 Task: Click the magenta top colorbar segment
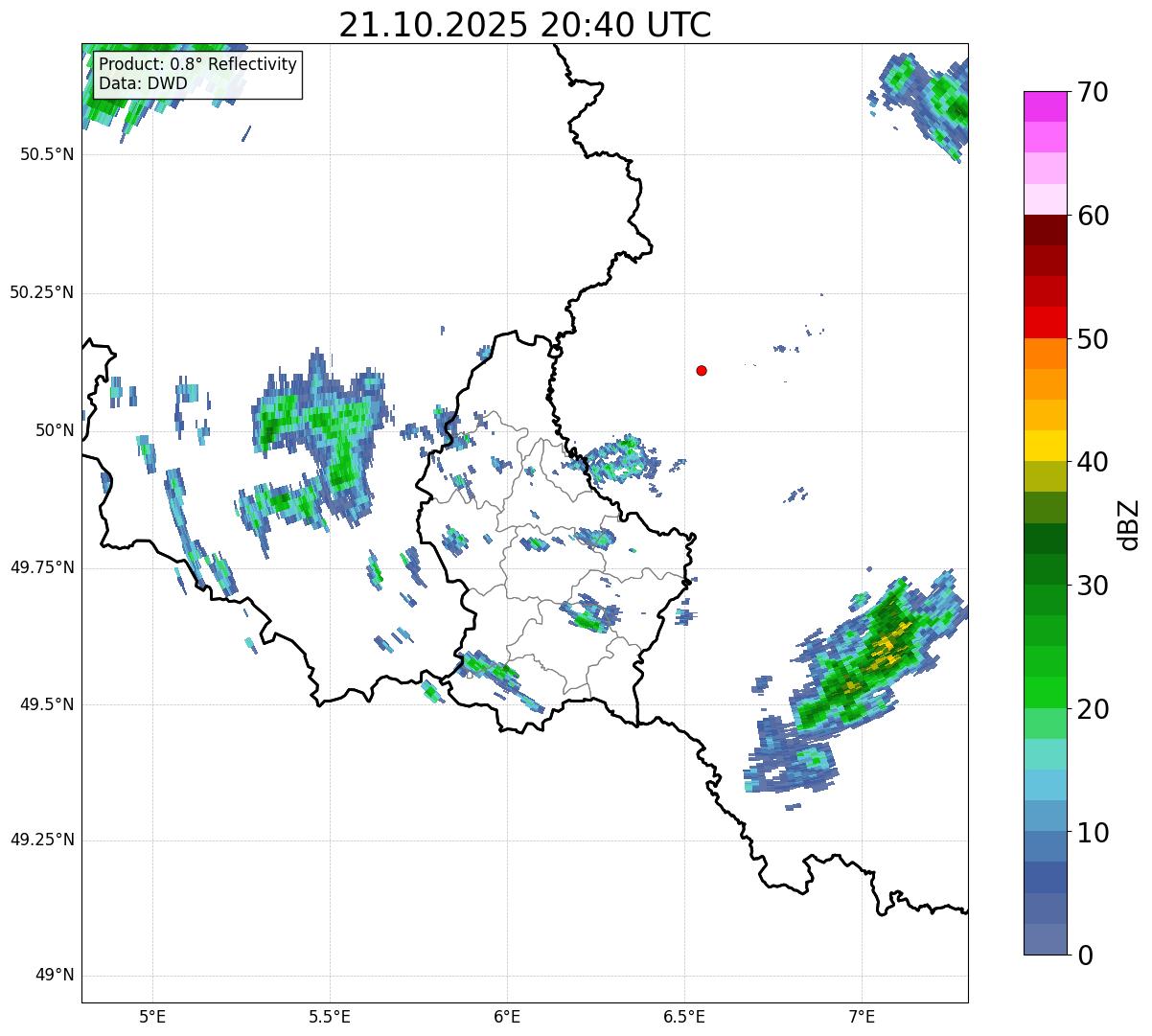tap(1045, 106)
